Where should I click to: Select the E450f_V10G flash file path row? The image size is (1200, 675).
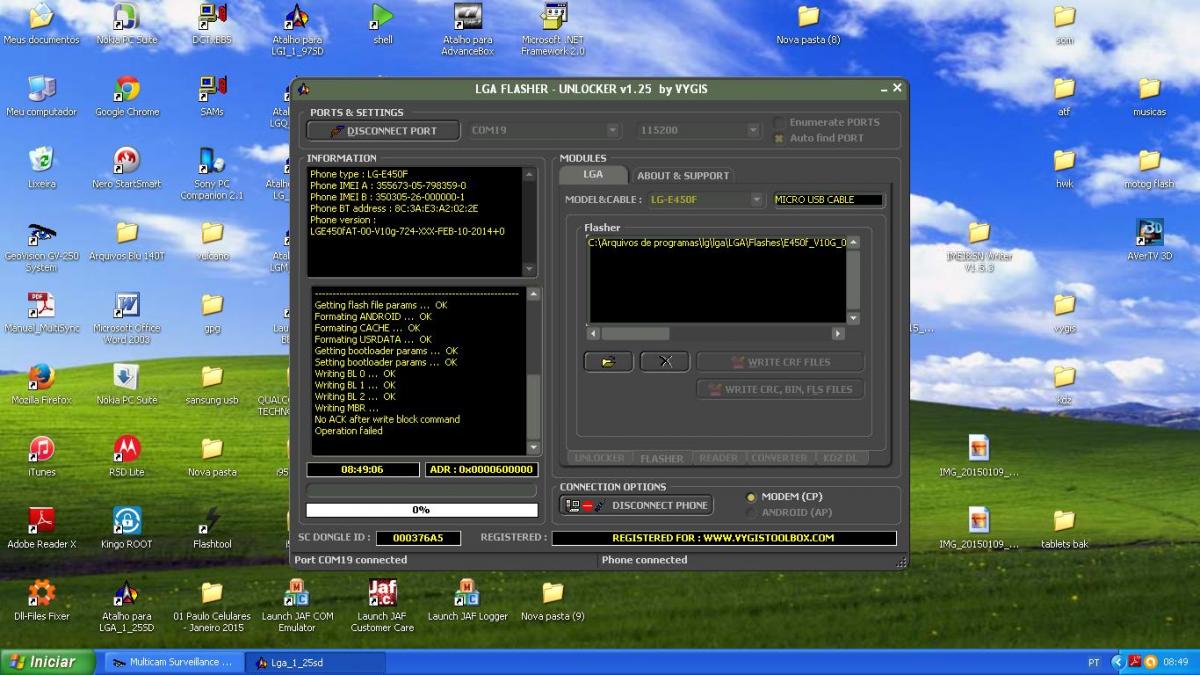pyautogui.click(x=717, y=242)
